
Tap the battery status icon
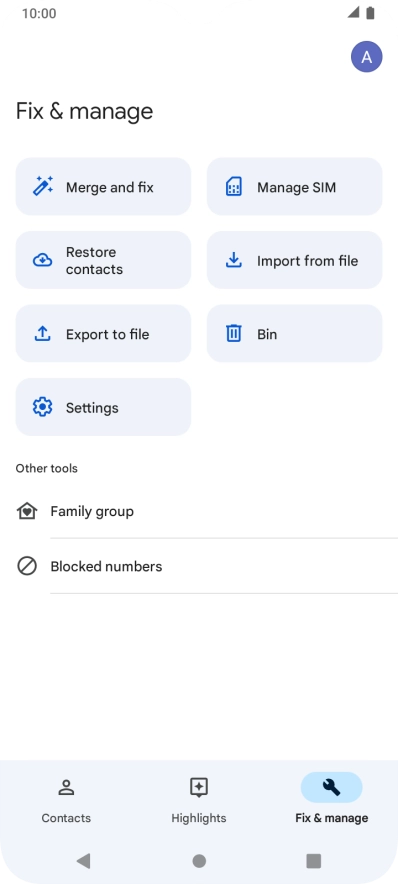(x=370, y=13)
